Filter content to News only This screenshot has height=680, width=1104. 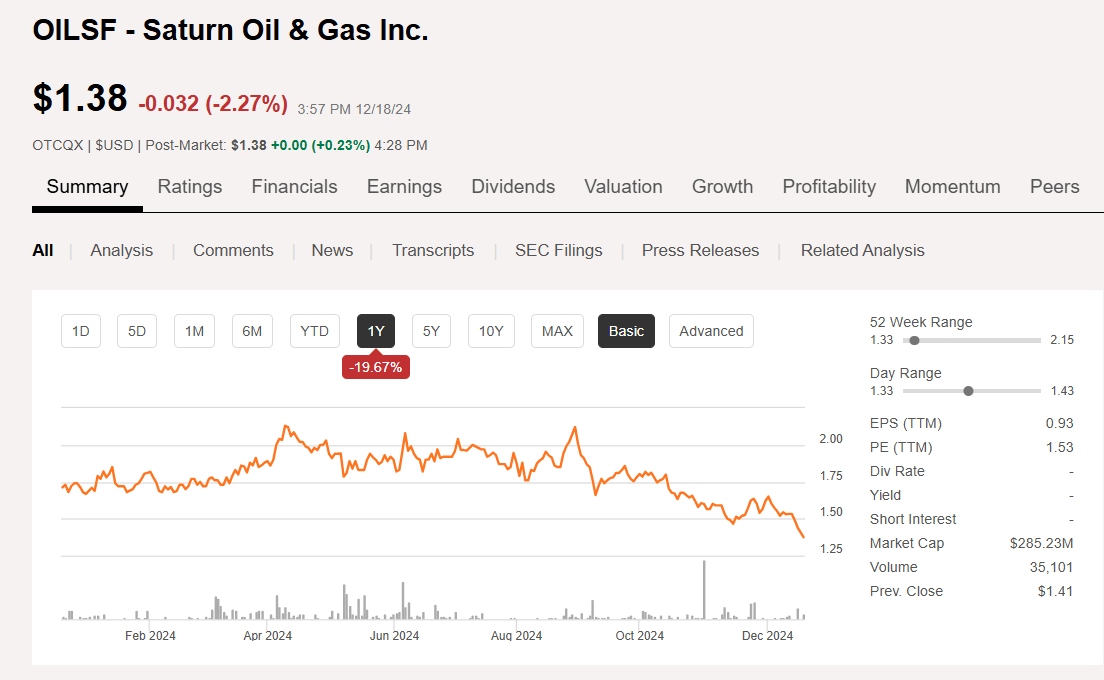click(x=332, y=250)
